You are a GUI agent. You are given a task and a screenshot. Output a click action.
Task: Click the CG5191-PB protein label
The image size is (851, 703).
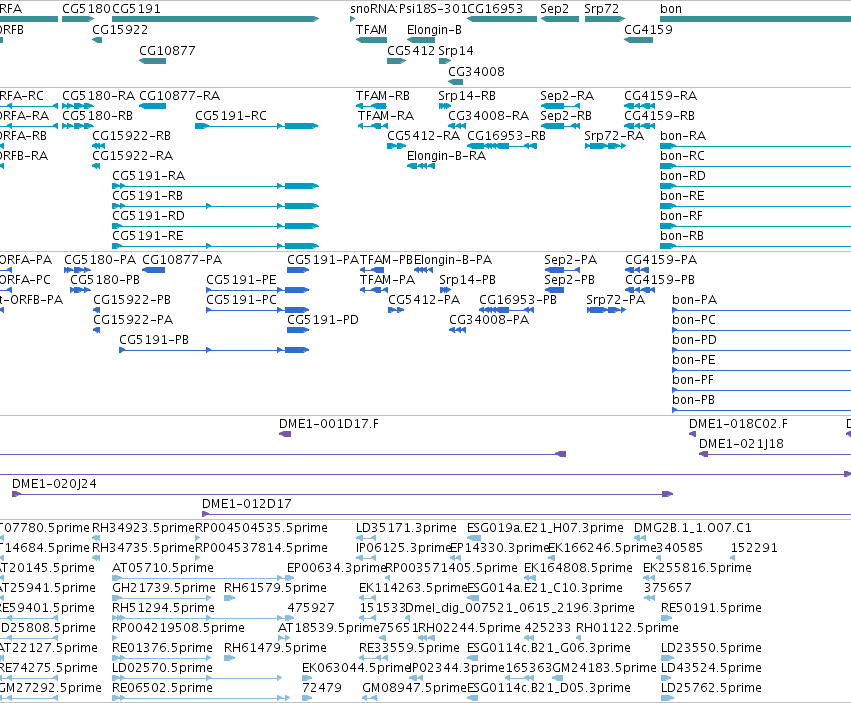tap(154, 340)
